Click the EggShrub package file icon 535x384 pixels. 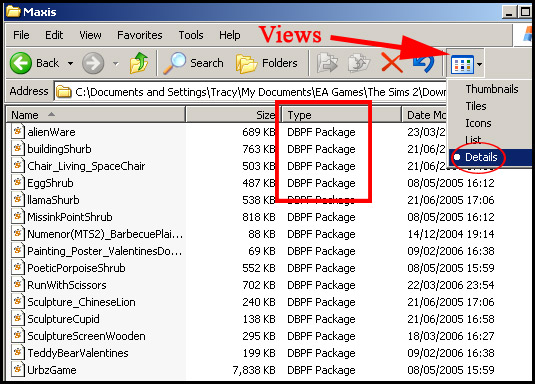pos(18,183)
